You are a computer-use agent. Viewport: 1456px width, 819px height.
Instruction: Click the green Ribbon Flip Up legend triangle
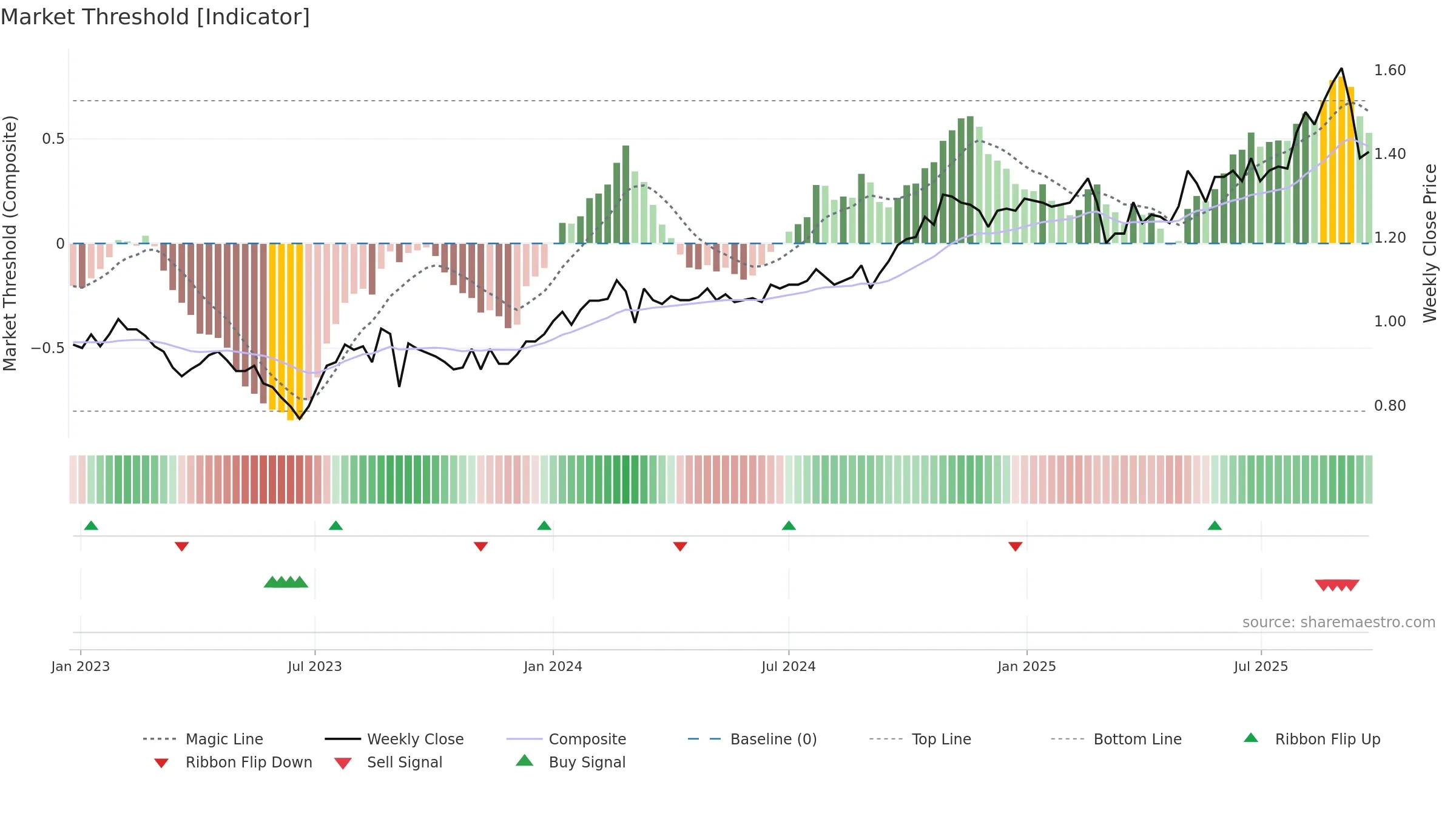[x=1251, y=738]
